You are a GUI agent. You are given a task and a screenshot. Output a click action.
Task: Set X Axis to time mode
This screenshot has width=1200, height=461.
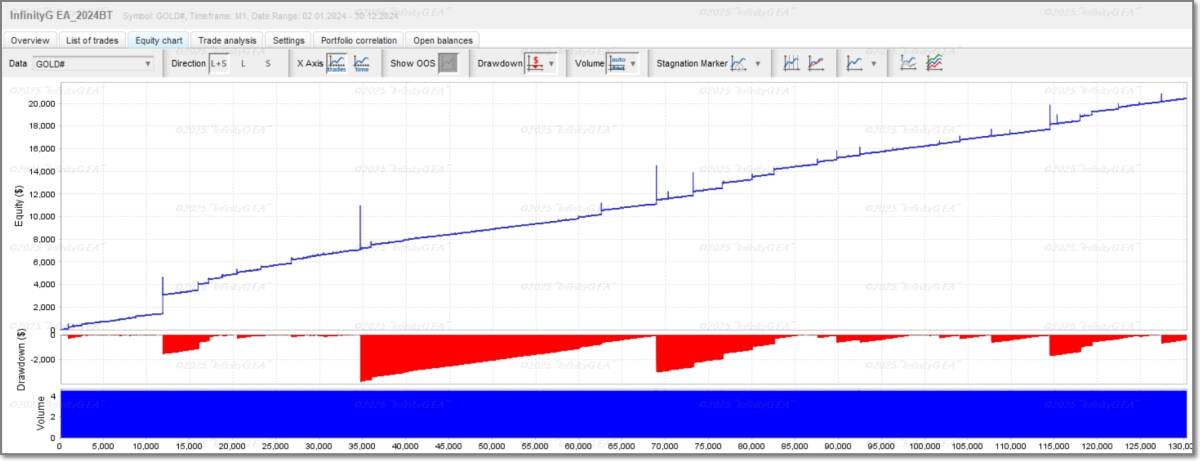click(x=362, y=63)
